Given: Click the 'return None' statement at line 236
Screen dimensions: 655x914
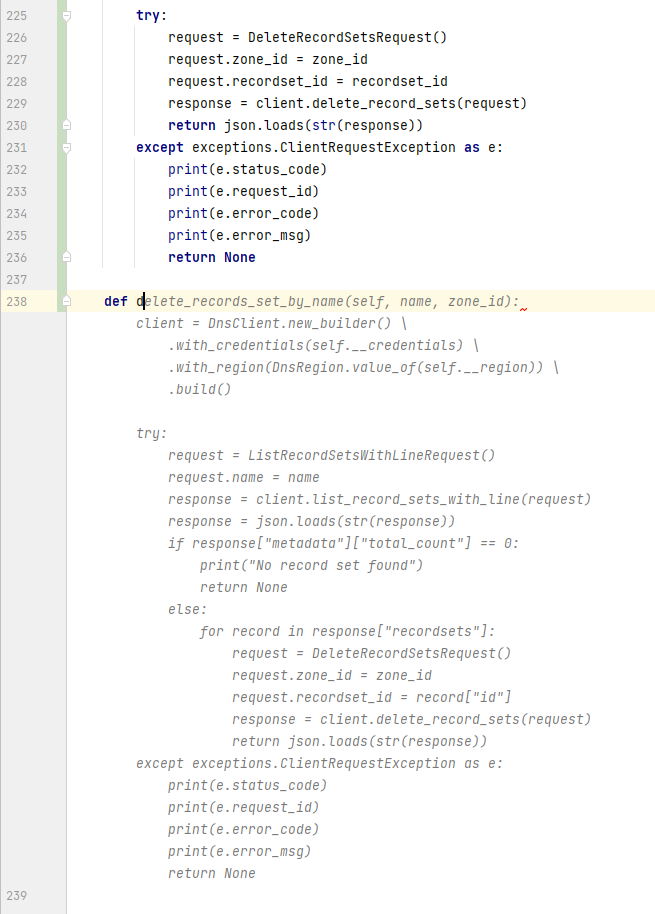Looking at the screenshot, I should pos(211,258).
